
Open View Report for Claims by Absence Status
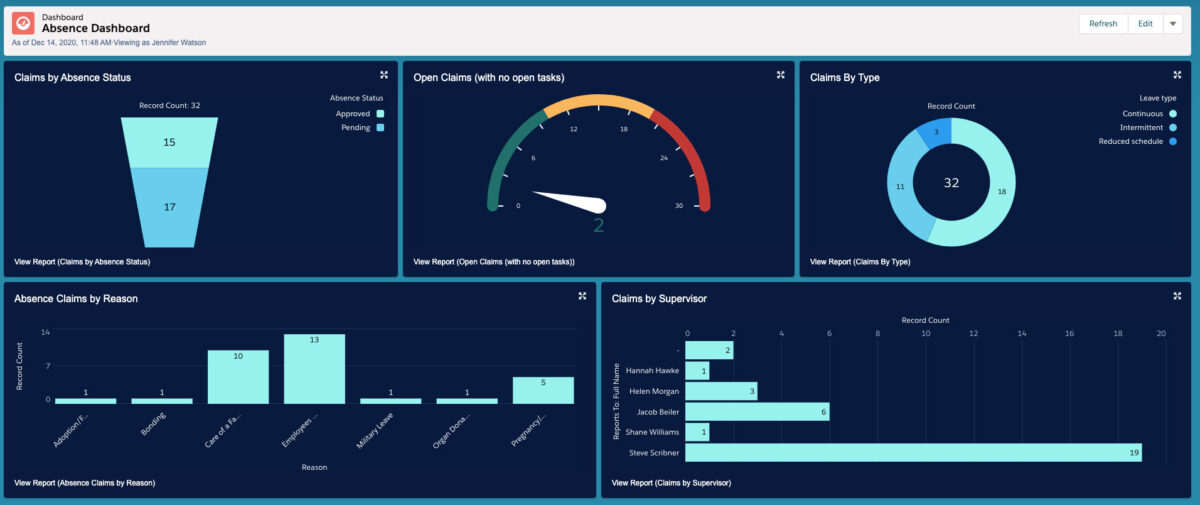coord(82,262)
